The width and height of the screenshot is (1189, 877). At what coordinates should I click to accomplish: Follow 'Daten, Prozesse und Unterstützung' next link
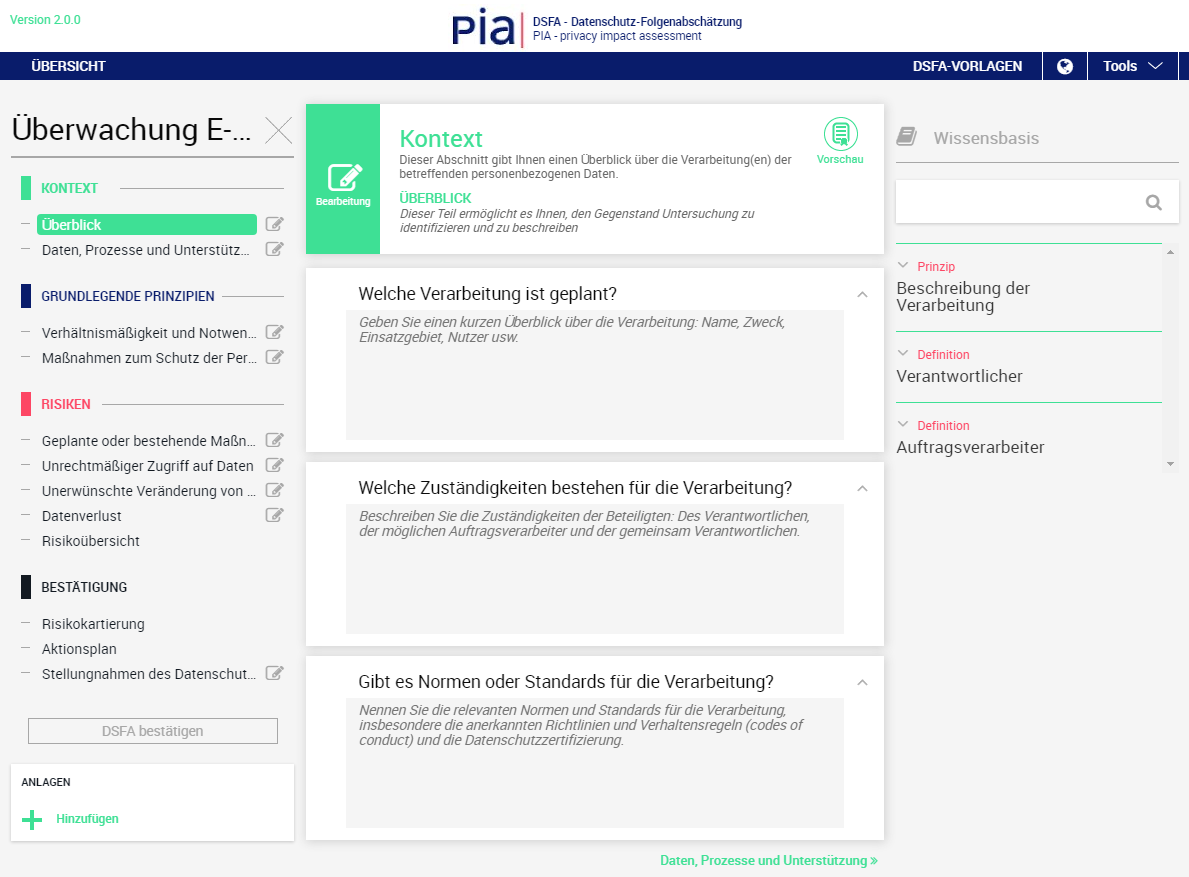pyautogui.click(x=768, y=860)
